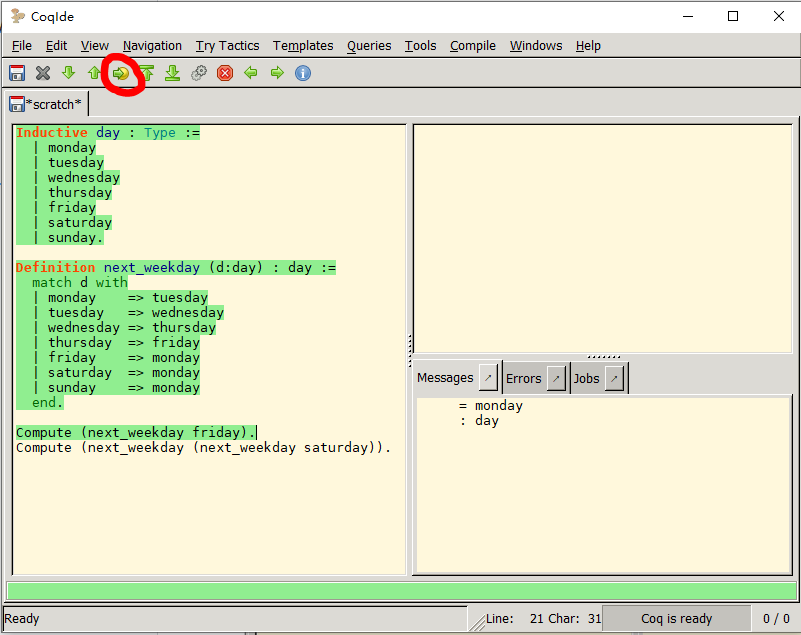
Task: Click the green proof progress bar
Action: coord(400,591)
